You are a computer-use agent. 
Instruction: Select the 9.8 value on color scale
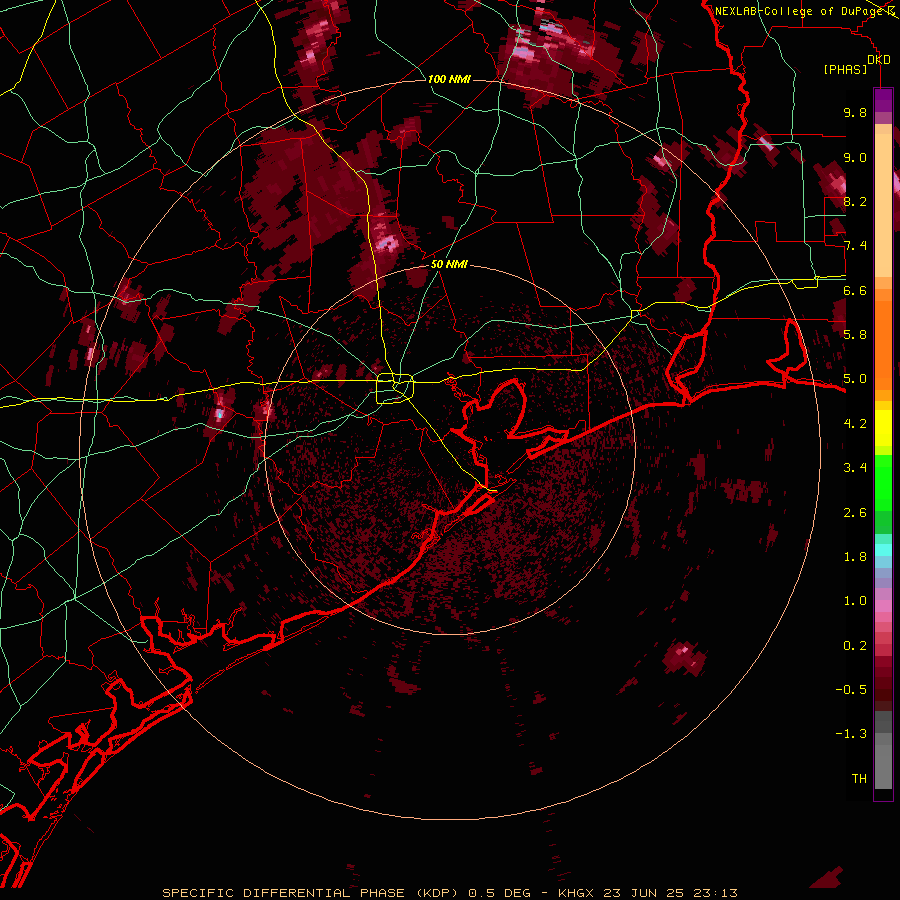855,112
